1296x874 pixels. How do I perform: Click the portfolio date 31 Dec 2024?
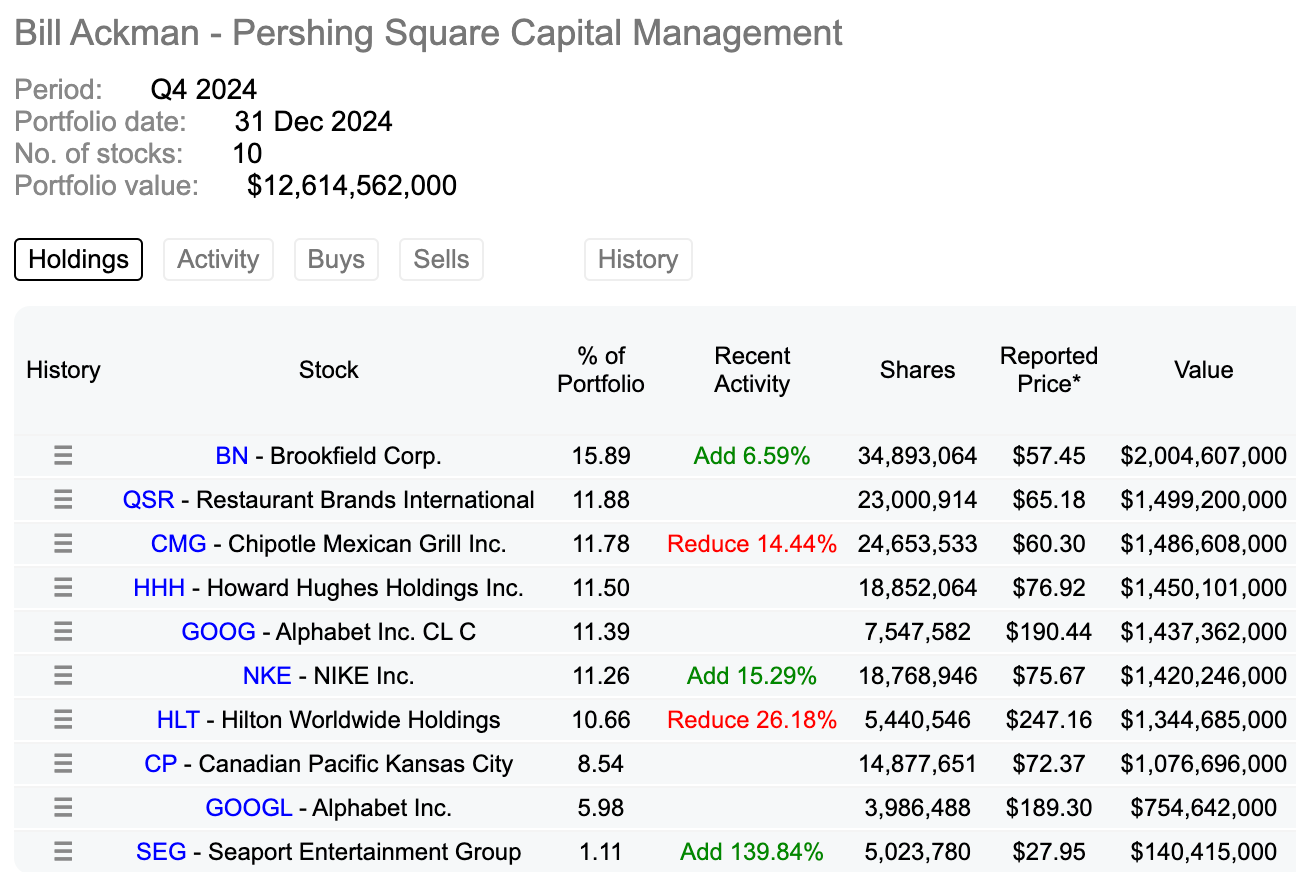coord(313,122)
